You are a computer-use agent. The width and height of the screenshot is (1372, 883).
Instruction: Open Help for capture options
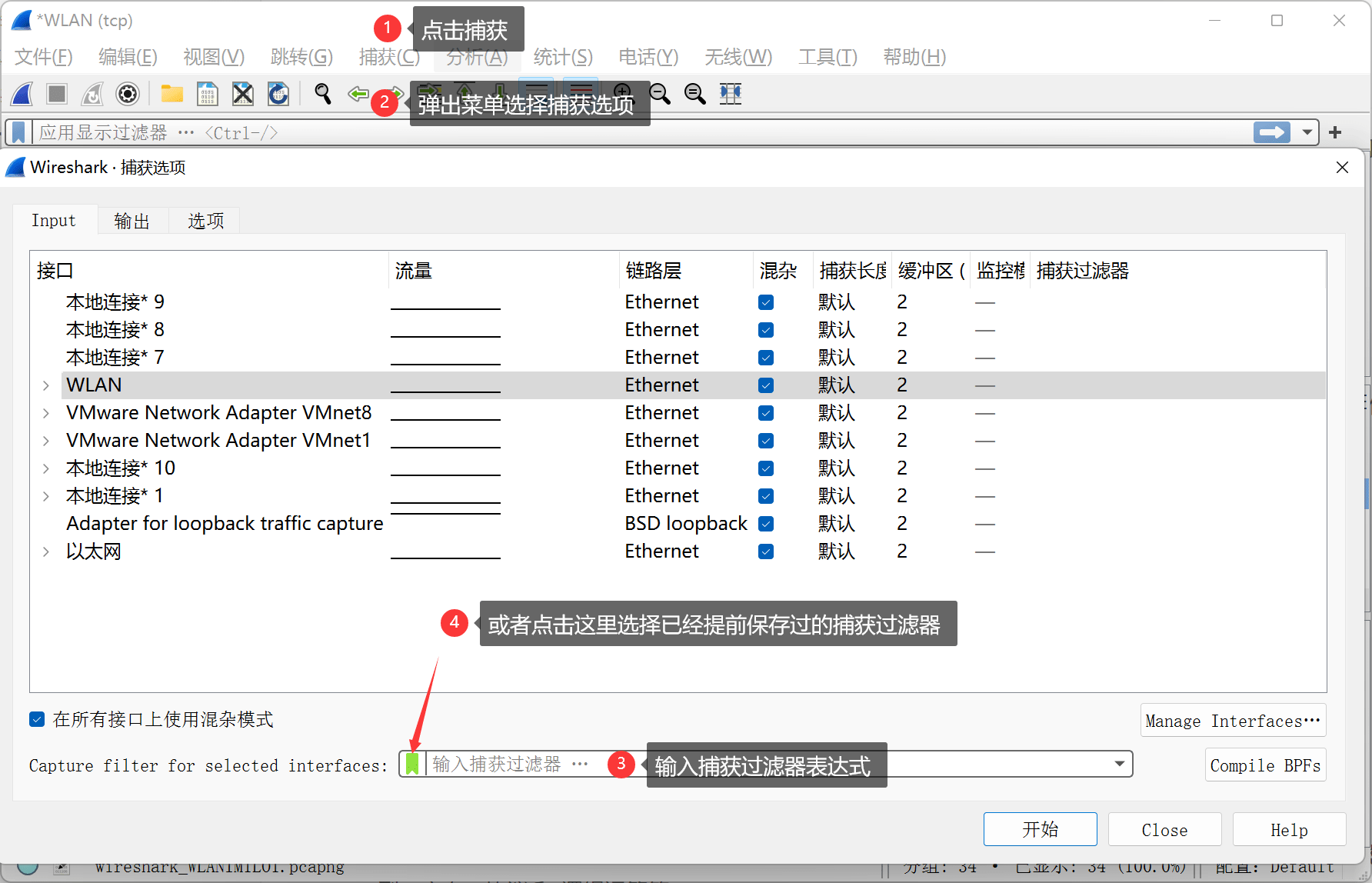click(x=1290, y=829)
